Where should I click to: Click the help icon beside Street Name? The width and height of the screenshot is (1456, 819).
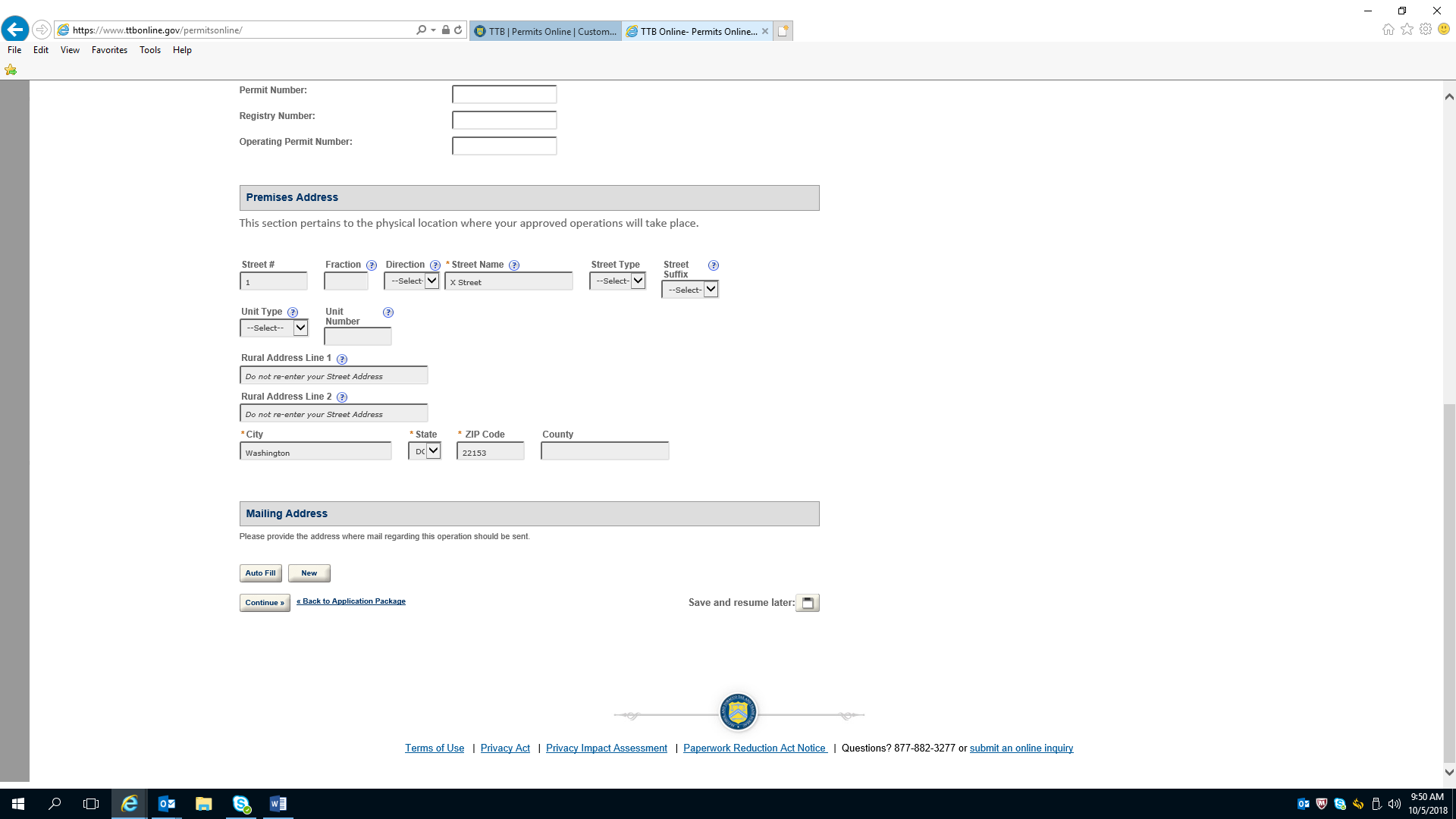(514, 265)
